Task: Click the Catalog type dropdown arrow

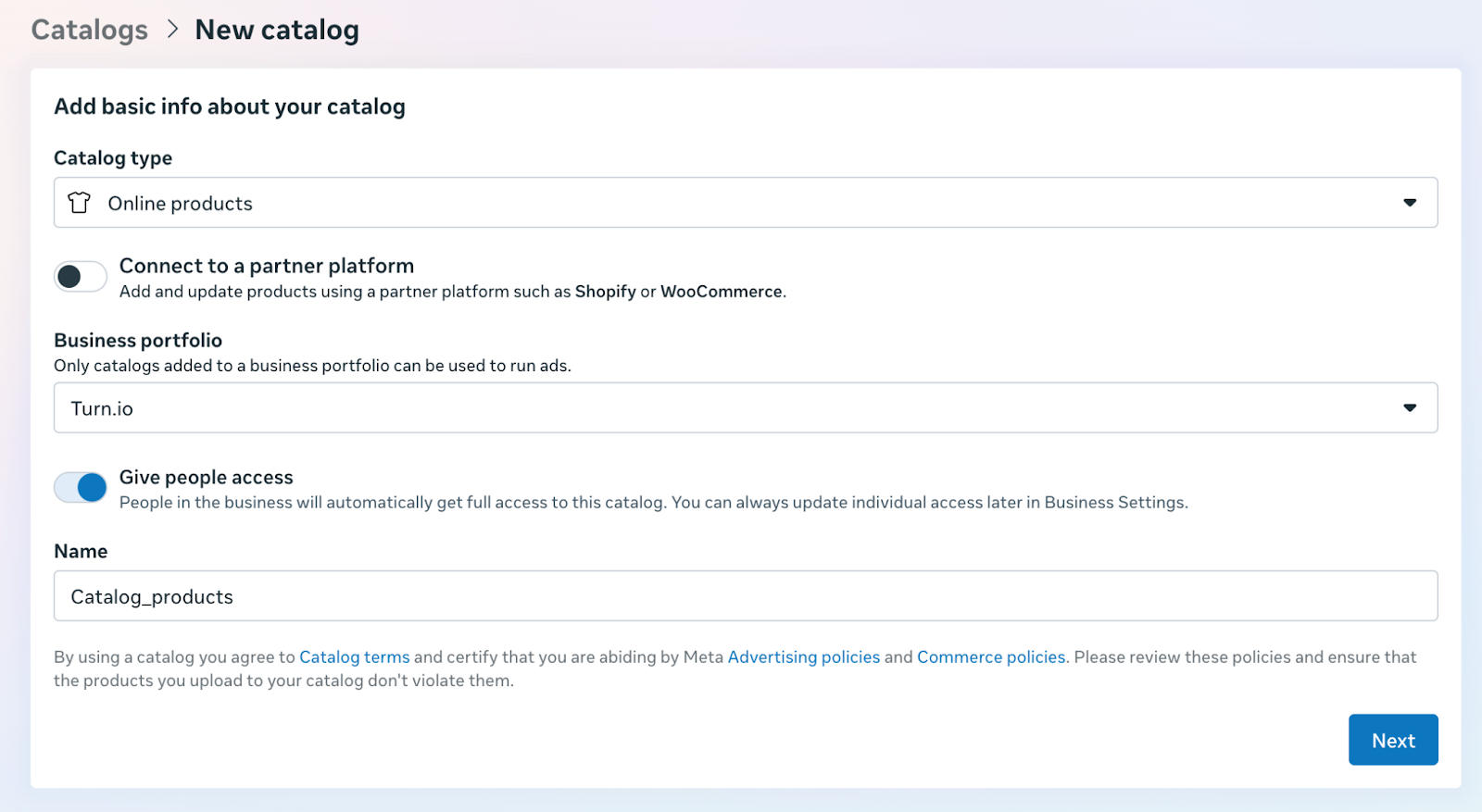Action: [1409, 203]
